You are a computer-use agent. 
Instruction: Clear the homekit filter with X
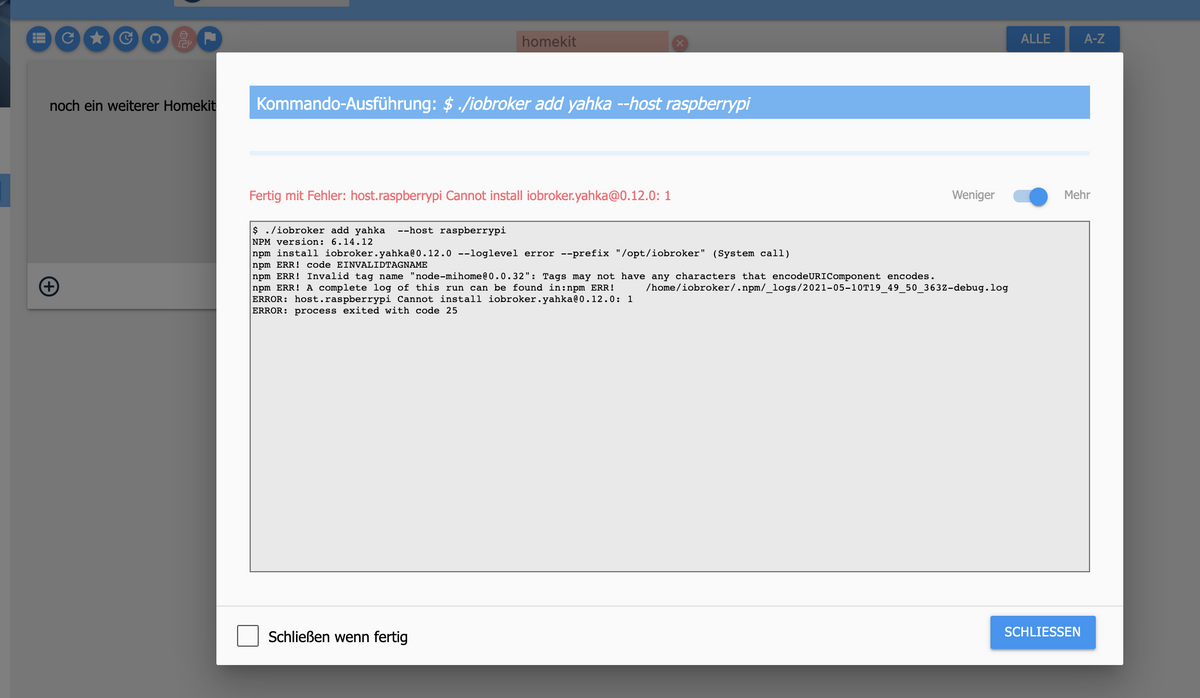(x=680, y=43)
